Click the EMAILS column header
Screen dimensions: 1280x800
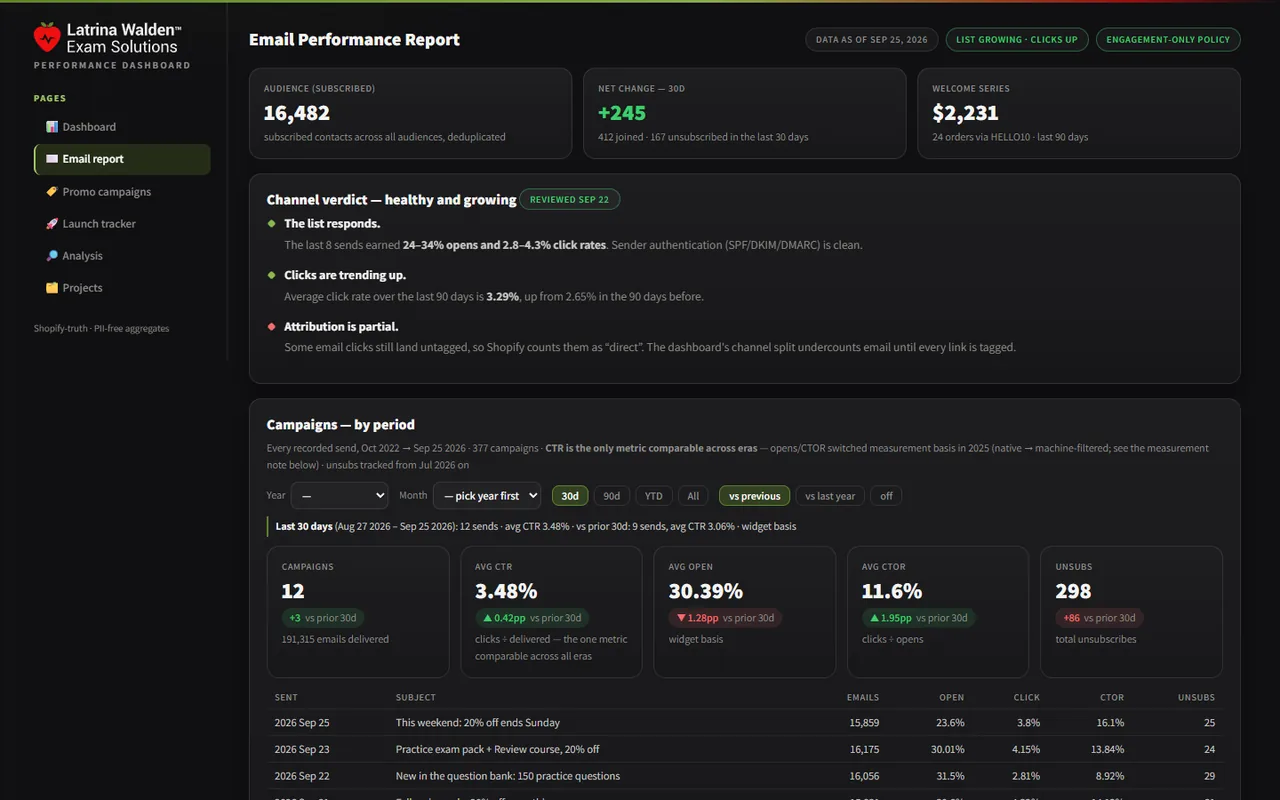(x=863, y=697)
